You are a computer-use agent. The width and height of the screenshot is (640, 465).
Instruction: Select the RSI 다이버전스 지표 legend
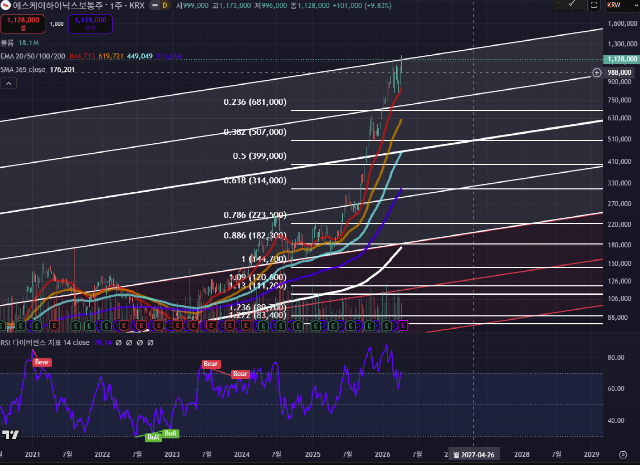coord(45,343)
